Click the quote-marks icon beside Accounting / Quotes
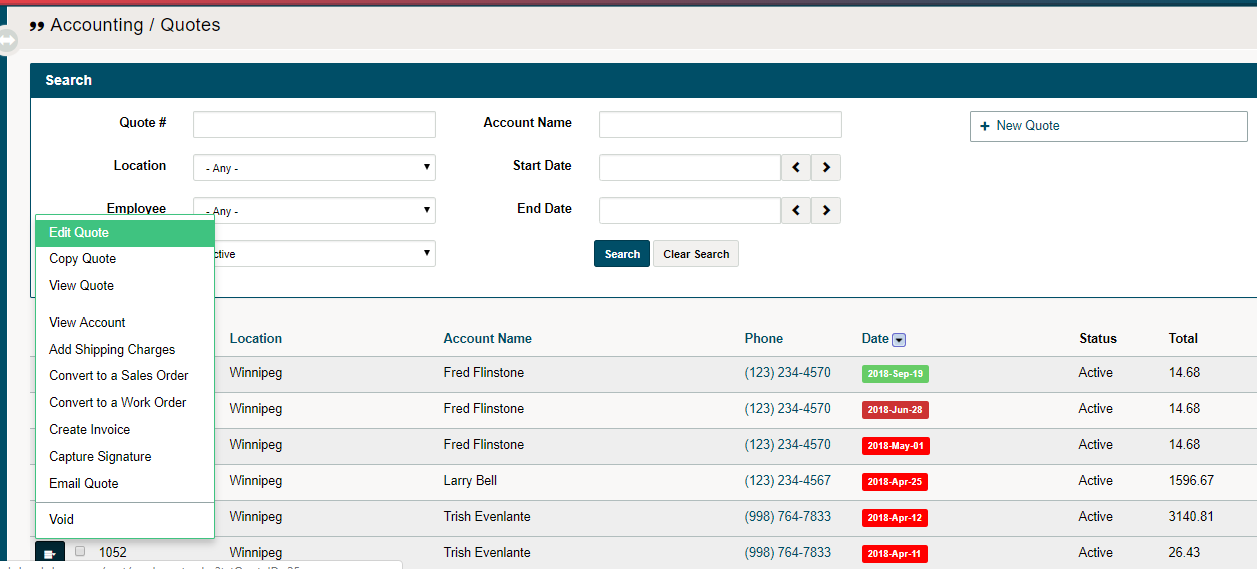Screen dimensions: 1257x569 [x=37, y=26]
